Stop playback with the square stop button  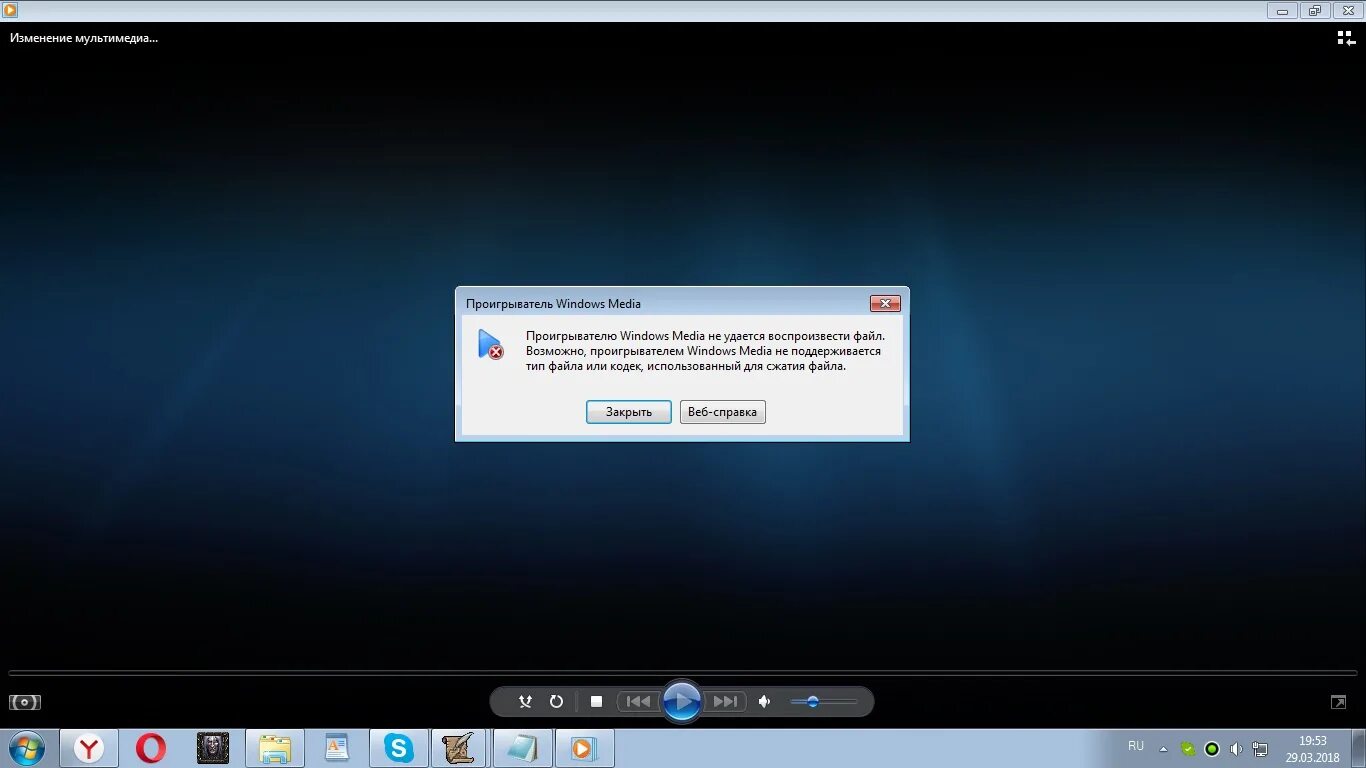pos(596,702)
